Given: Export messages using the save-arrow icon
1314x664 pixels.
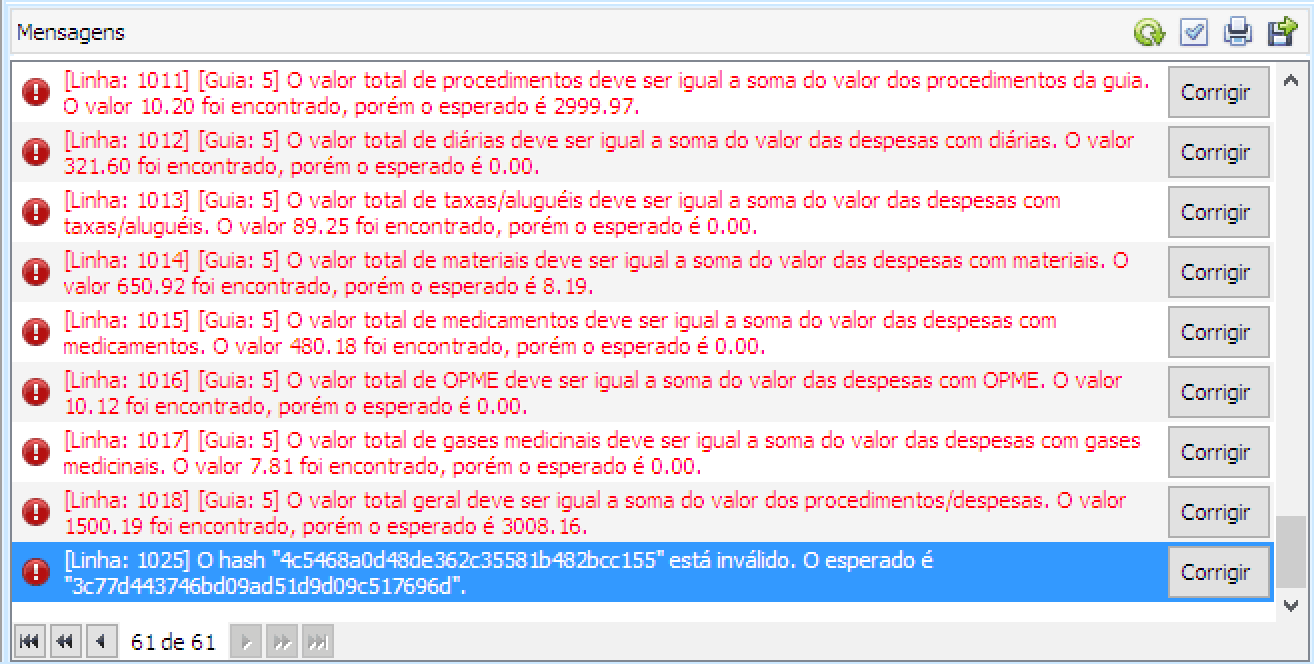Looking at the screenshot, I should point(1282,33).
